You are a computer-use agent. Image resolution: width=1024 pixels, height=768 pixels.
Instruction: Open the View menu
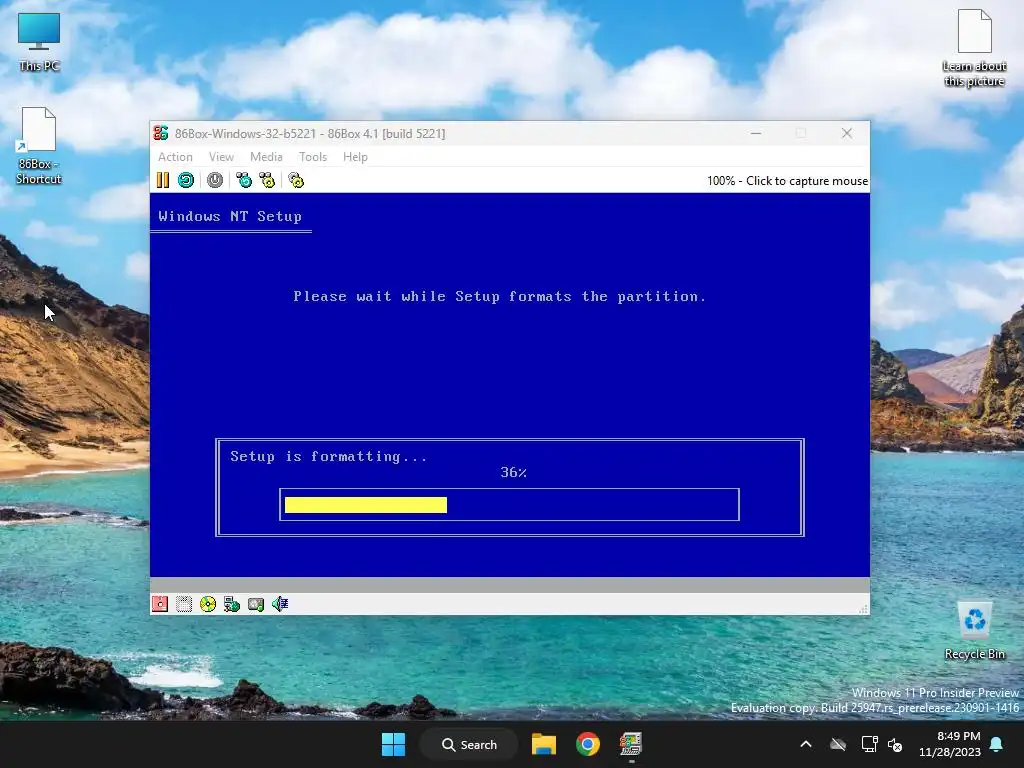[221, 157]
